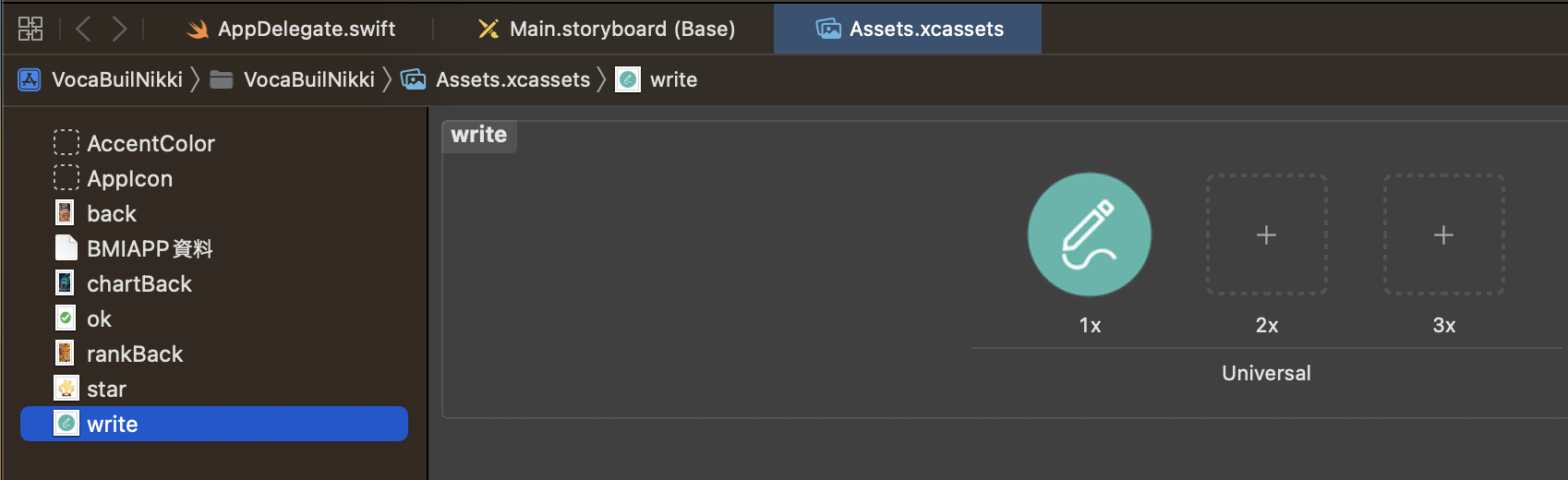This screenshot has width=1568, height=480.
Task: Open the VocaBuilNikki folder breadcrumb
Action: tap(293, 79)
